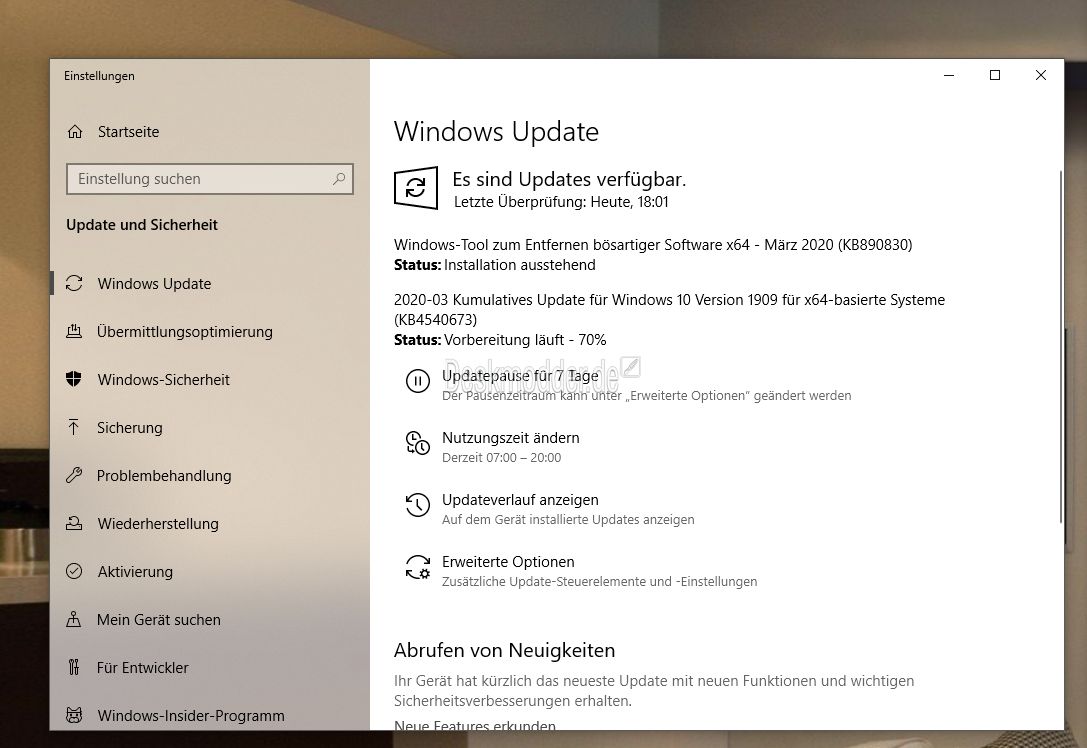
Task: Open Erweiterte Optionen
Action: pos(508,562)
